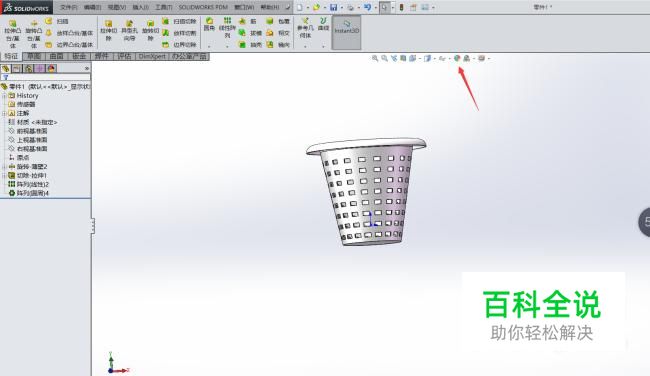Click the Mirror (镜向) tool
This screenshot has width=650, height=376.
click(x=278, y=44)
